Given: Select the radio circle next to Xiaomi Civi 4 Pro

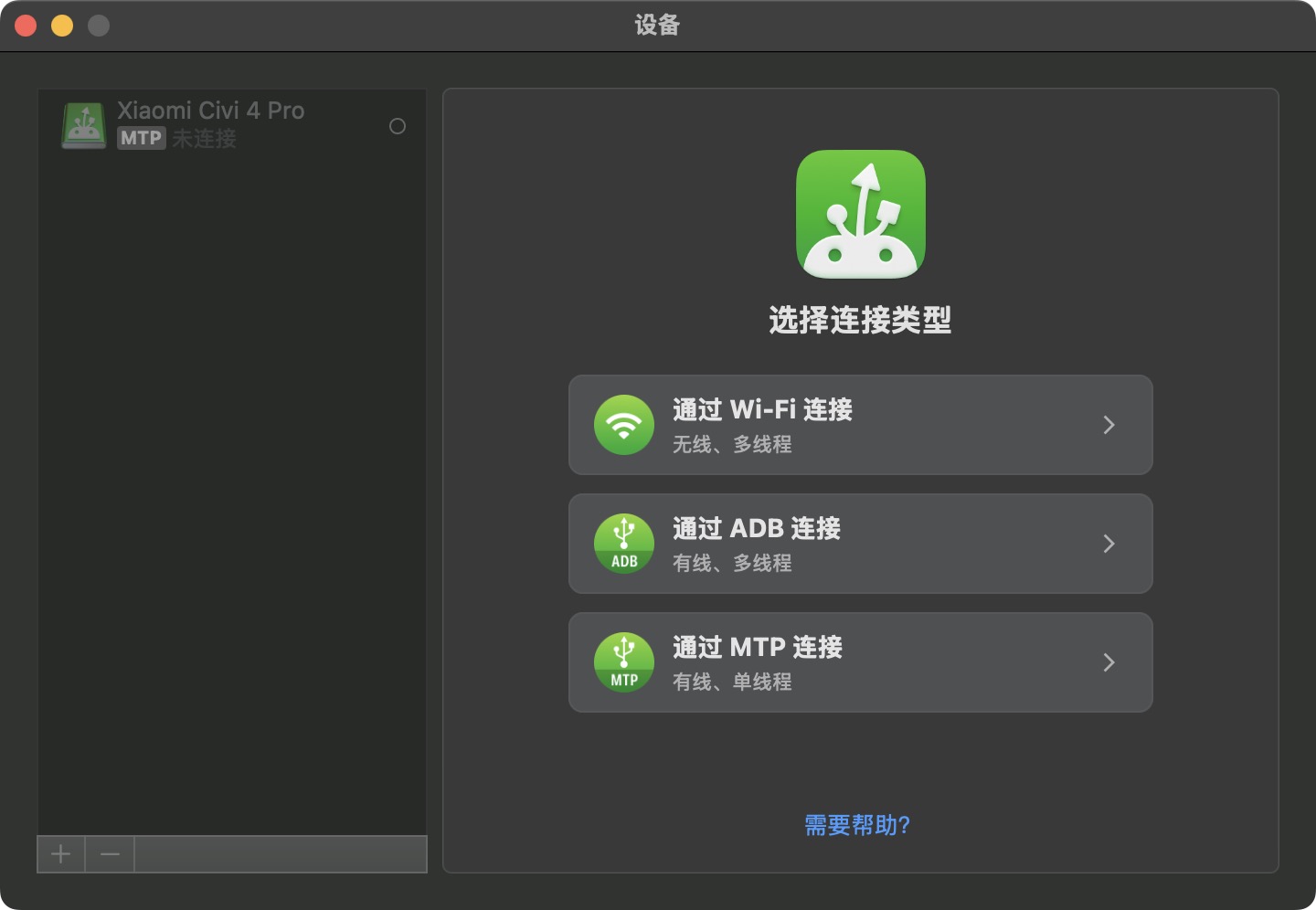Looking at the screenshot, I should [398, 126].
